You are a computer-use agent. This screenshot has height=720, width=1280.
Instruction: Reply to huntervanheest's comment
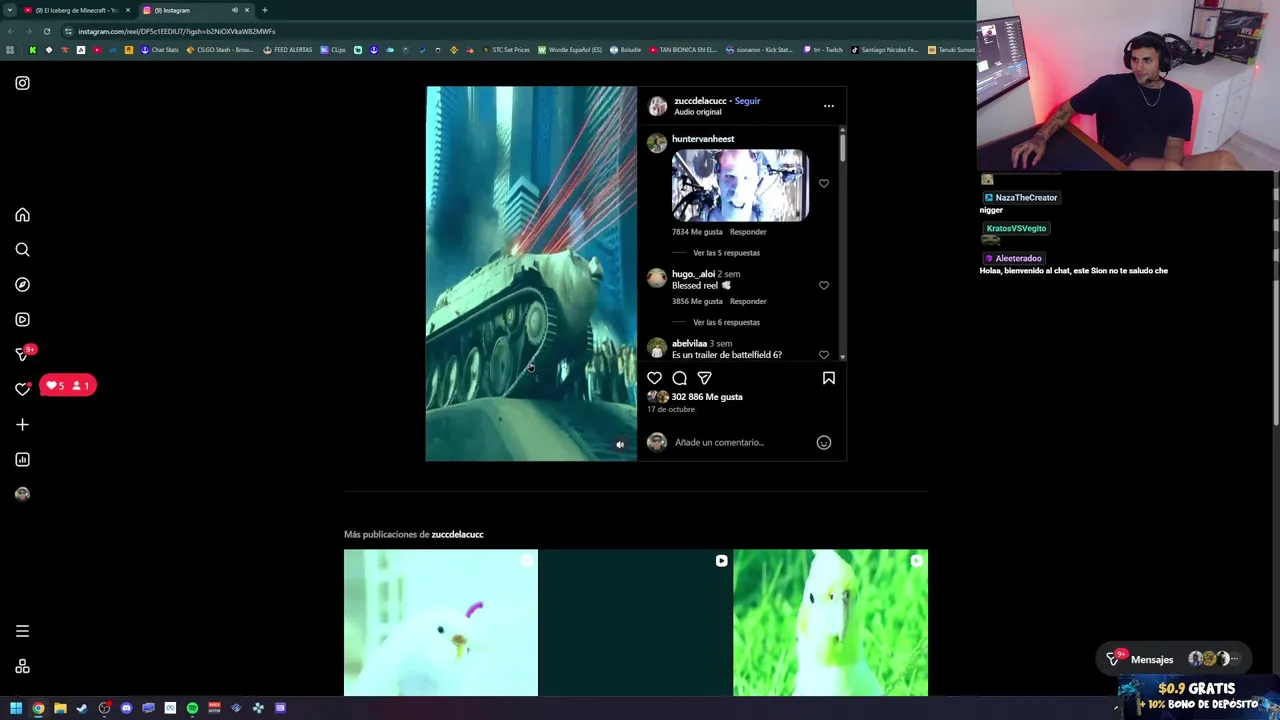[748, 232]
